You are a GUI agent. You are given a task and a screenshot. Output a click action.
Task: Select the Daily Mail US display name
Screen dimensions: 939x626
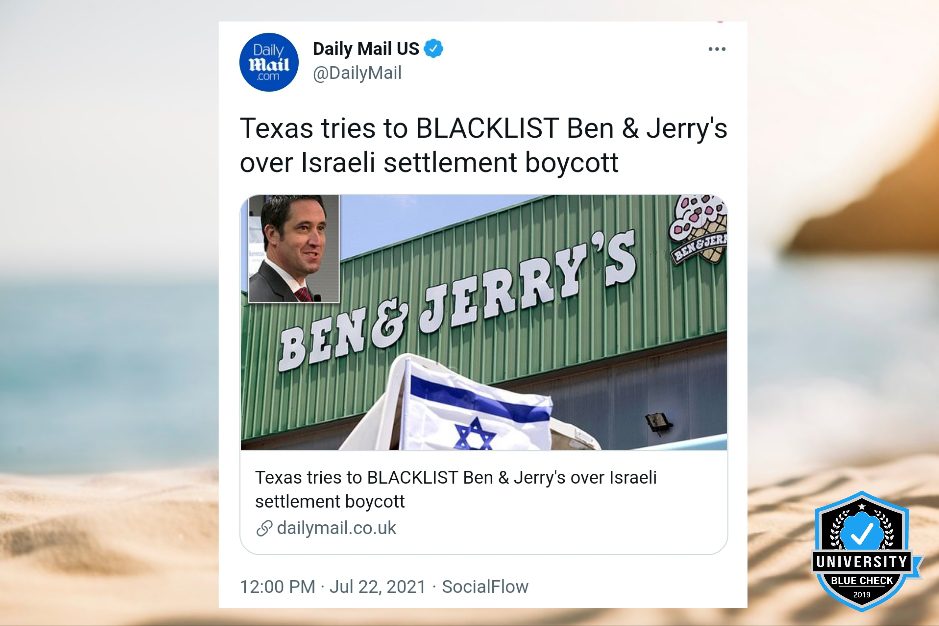[366, 49]
